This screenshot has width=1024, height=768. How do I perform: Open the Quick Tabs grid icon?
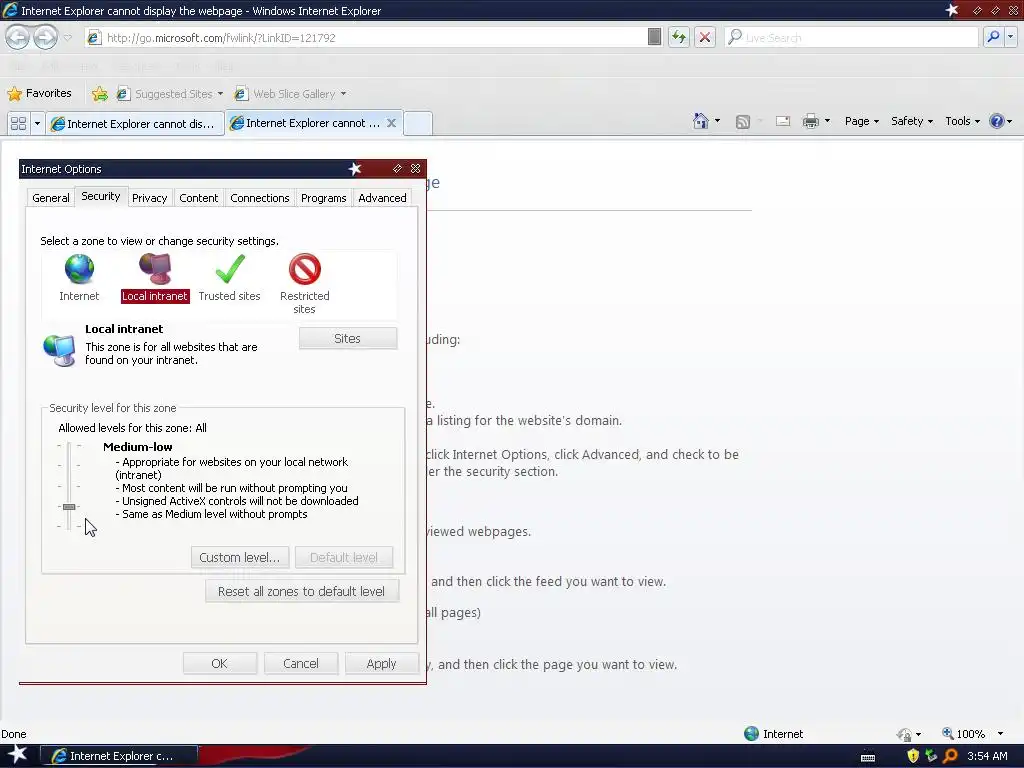pos(18,123)
